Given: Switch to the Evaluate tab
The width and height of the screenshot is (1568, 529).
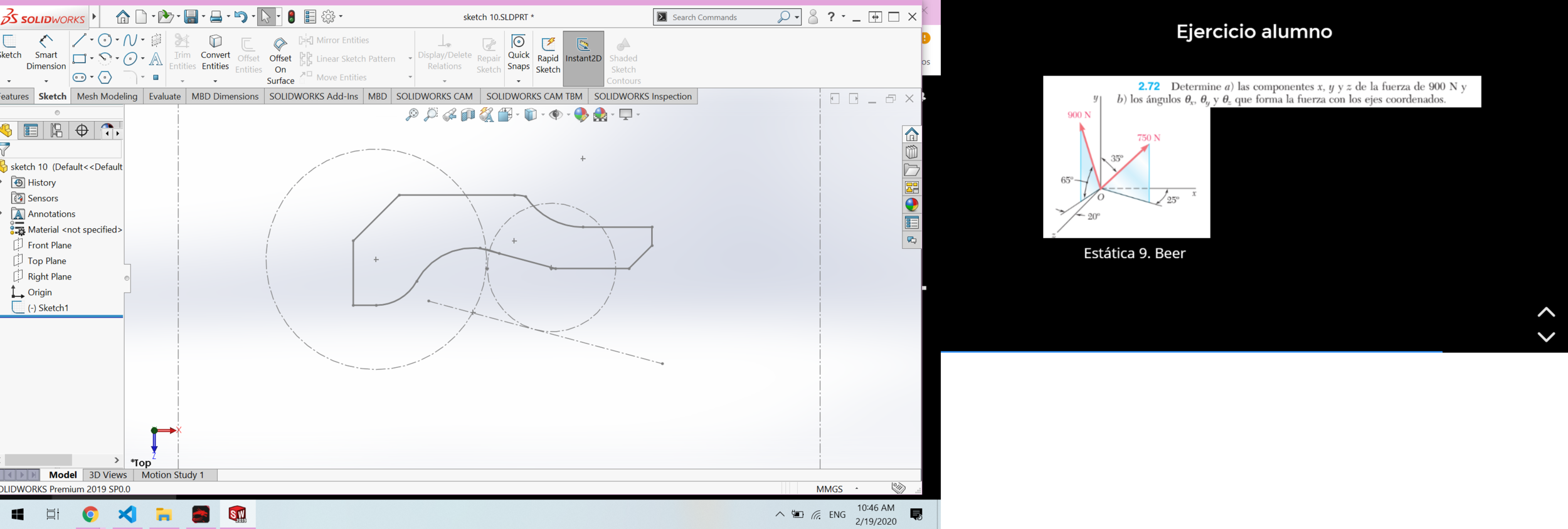Looking at the screenshot, I should coord(164,97).
